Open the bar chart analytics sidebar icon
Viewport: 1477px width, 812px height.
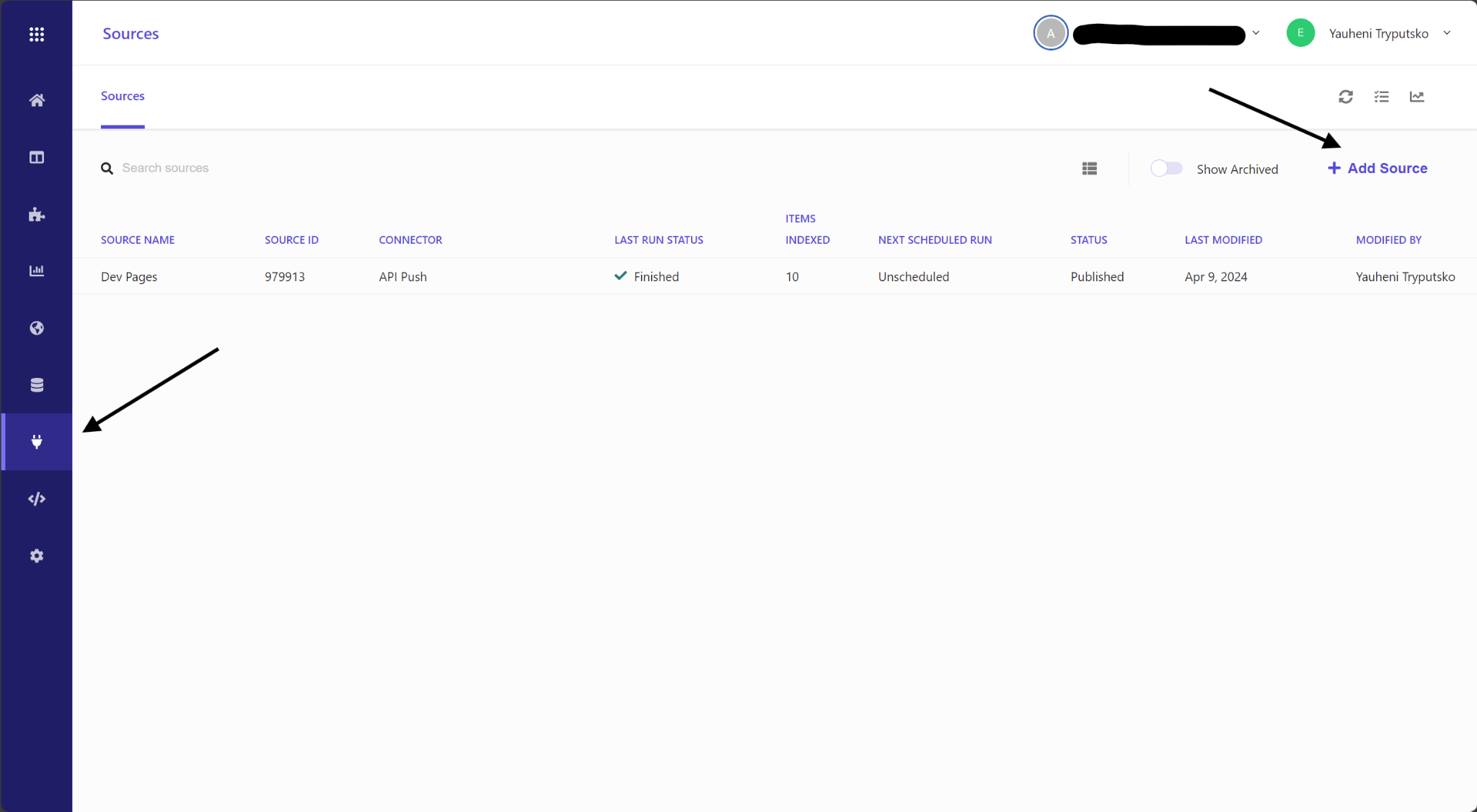pos(37,270)
